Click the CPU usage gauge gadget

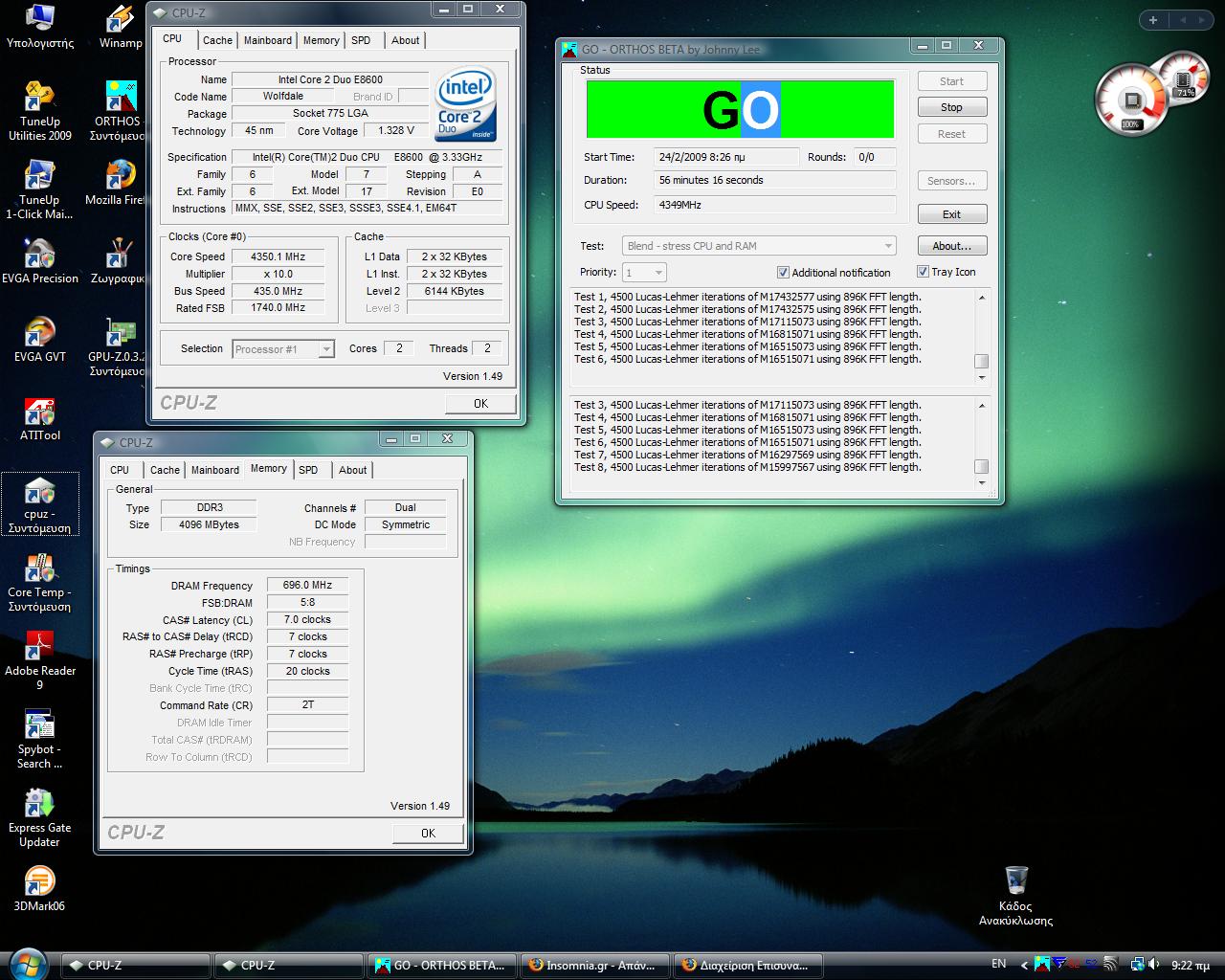tap(1131, 100)
